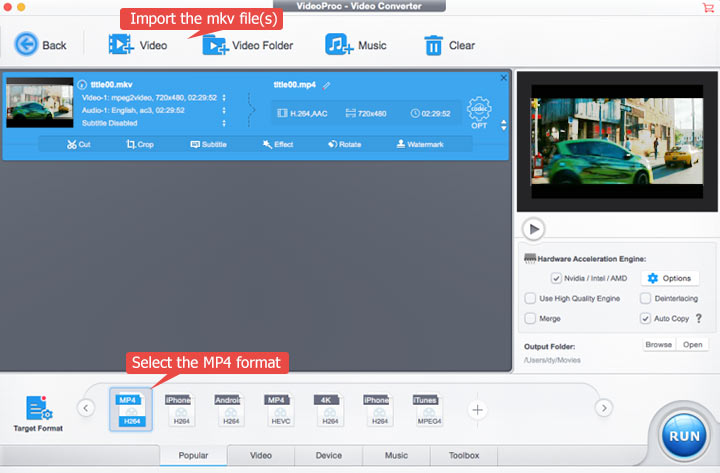Screen dimensions: 720x473
Task: Open the Watermark tool
Action: click(x=420, y=144)
